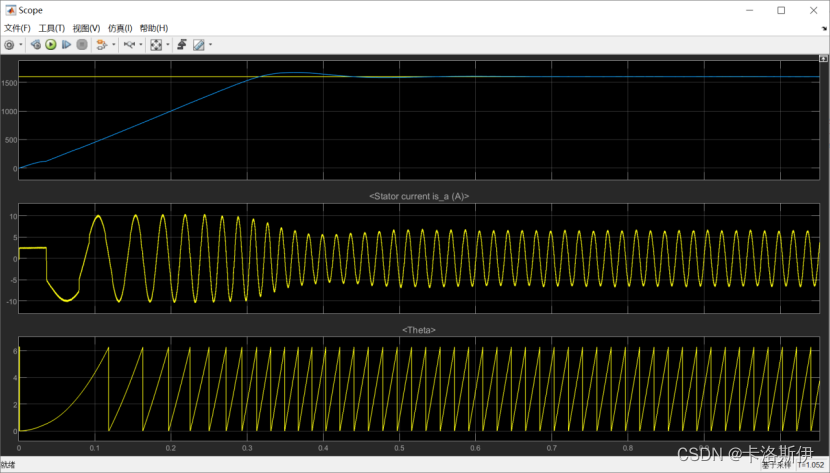This screenshot has height=473, width=830.
Task: Click the Step Back simulation icon
Action: (35, 45)
